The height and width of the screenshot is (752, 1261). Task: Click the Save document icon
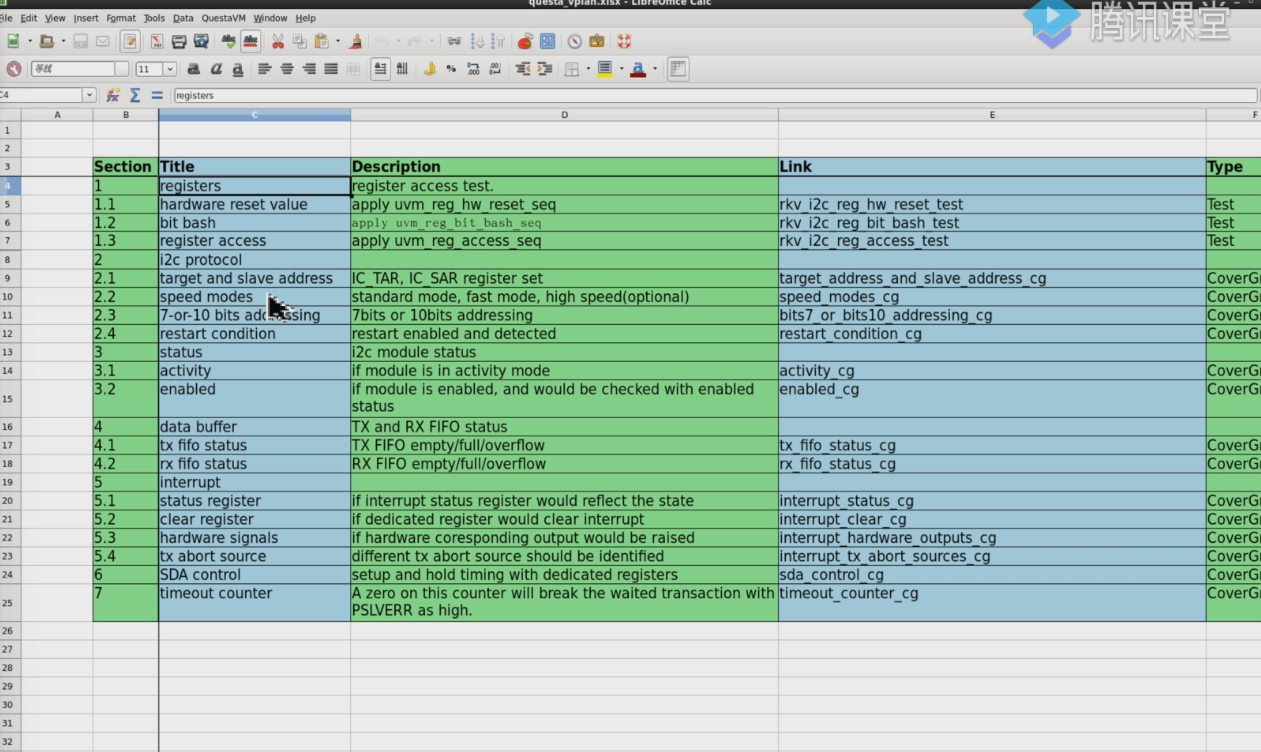(81, 41)
